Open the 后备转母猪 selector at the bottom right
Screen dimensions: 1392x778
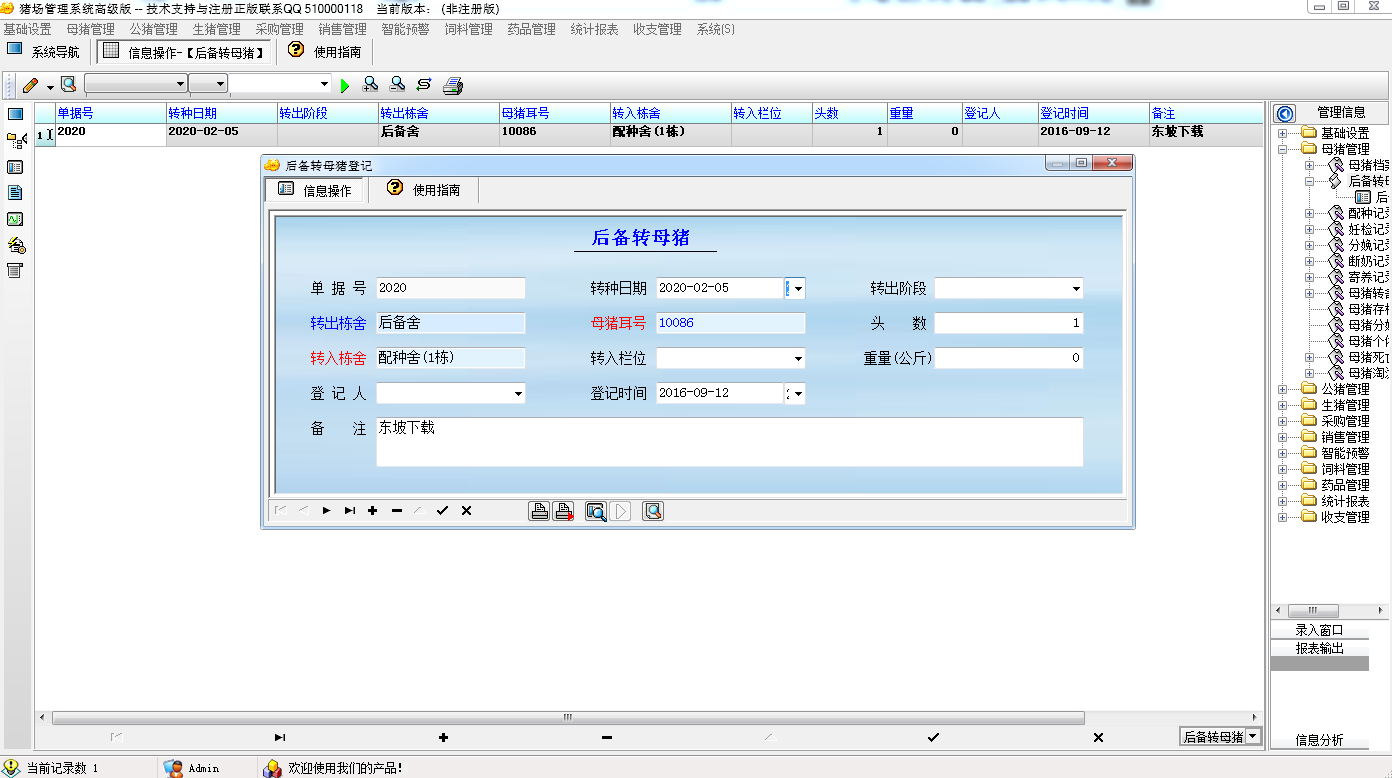tap(1220, 737)
